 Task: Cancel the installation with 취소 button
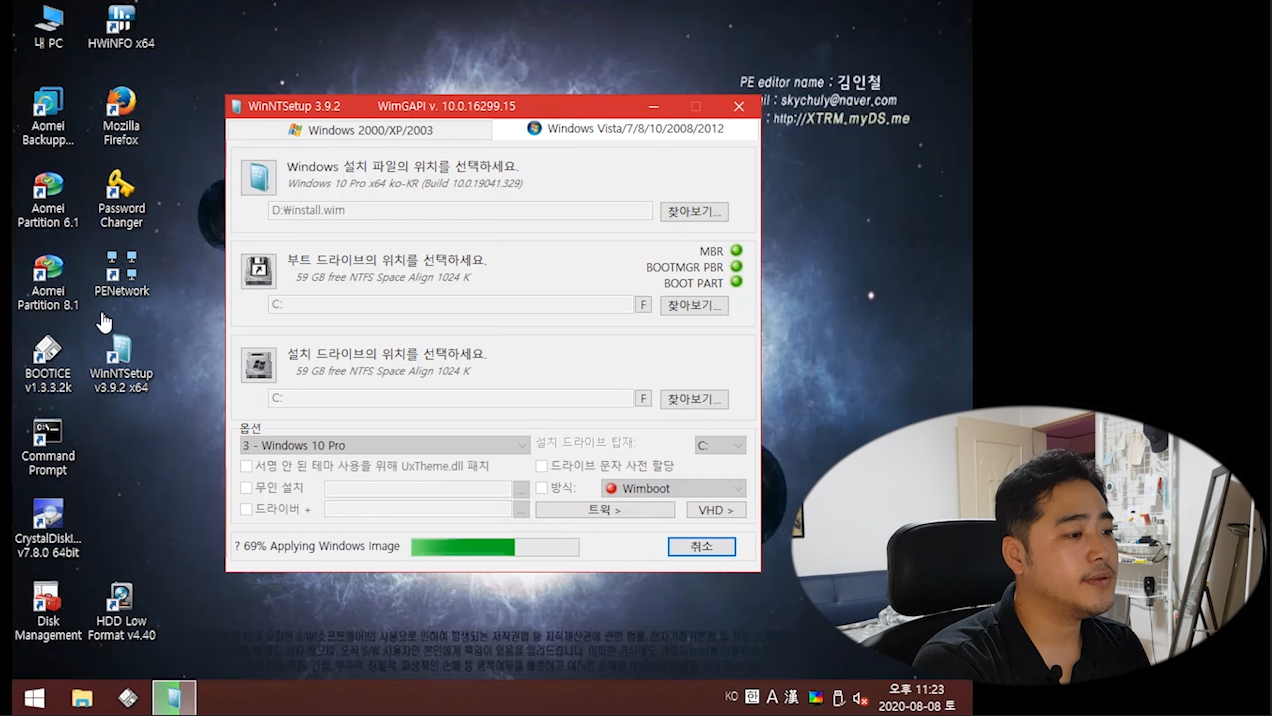(702, 547)
